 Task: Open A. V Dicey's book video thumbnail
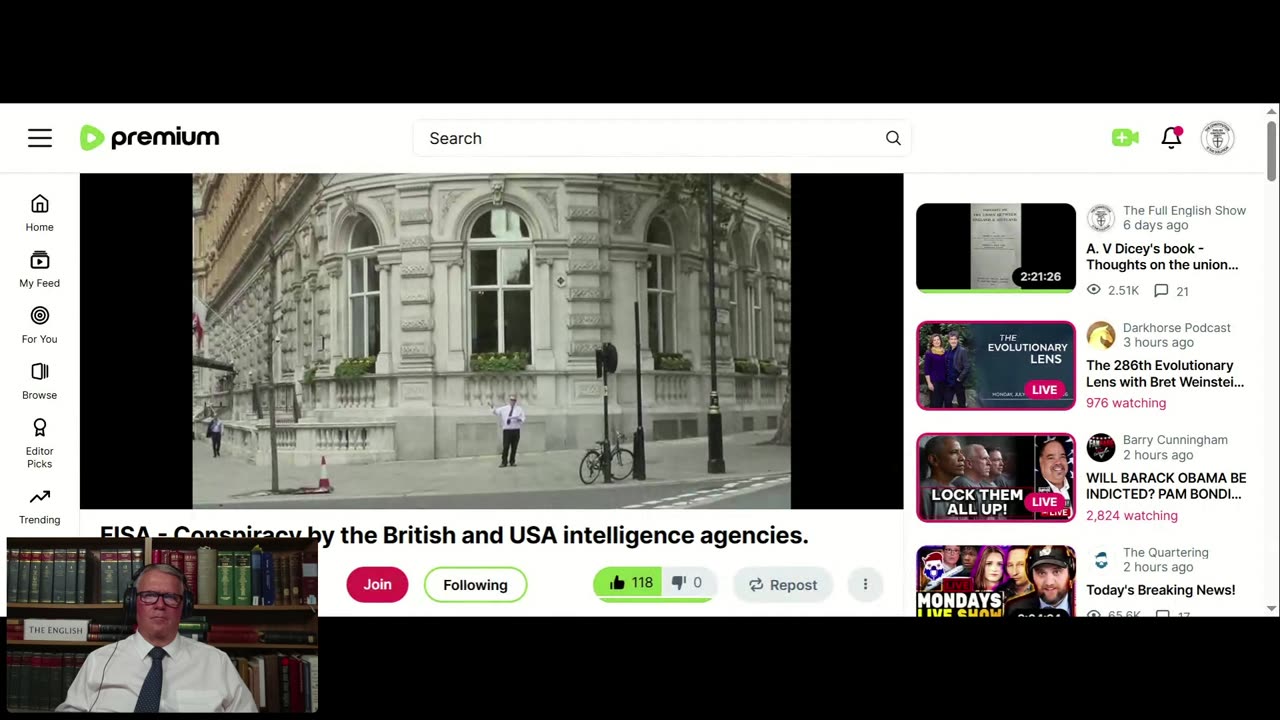click(996, 248)
